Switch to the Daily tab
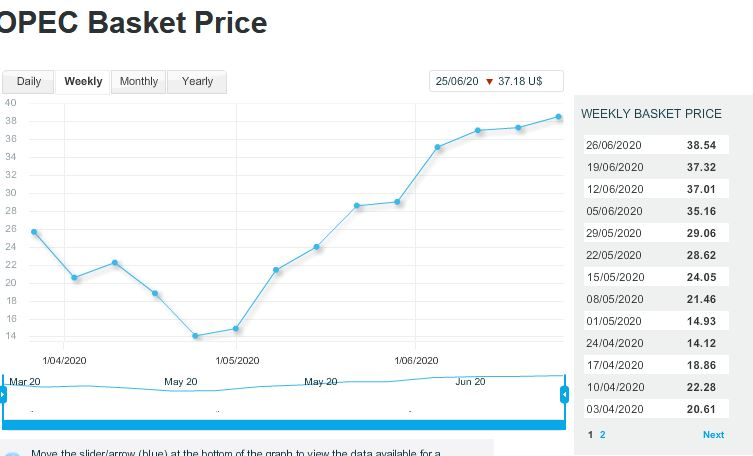Screen dimensions: 753x456 28,82
